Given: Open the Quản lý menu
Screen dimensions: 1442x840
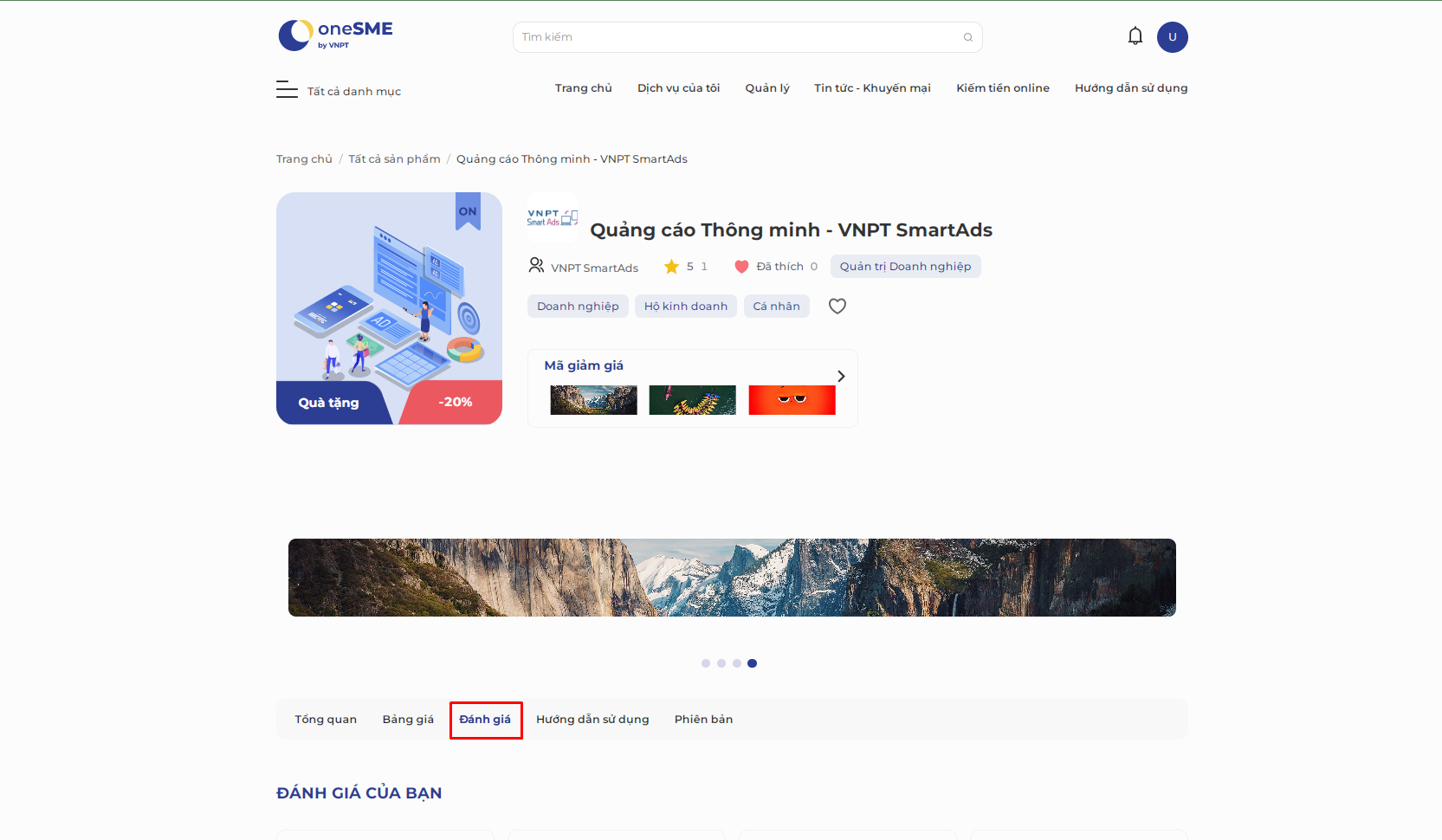Looking at the screenshot, I should pyautogui.click(x=767, y=88).
